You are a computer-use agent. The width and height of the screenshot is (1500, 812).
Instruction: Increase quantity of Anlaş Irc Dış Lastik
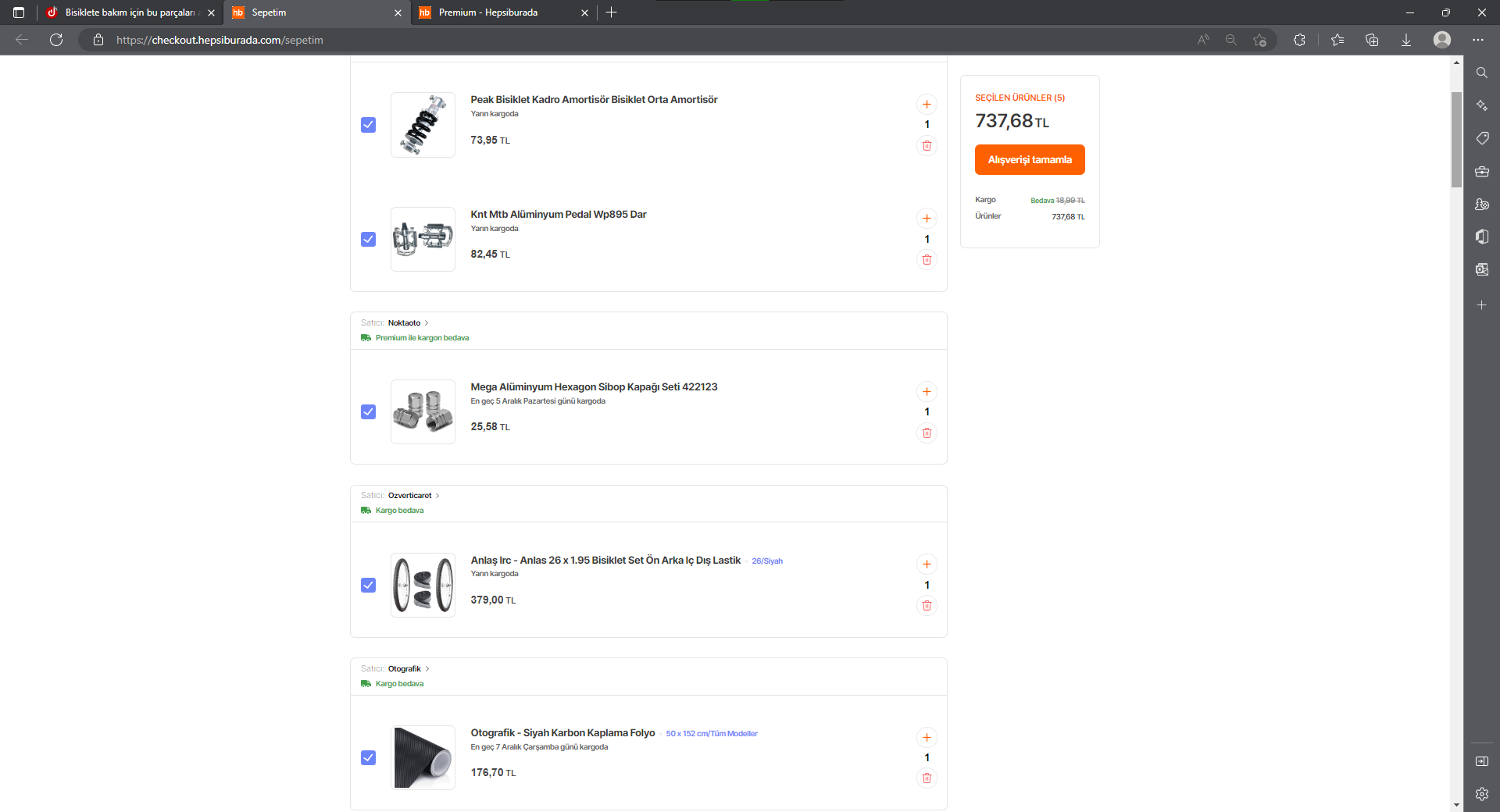tap(927, 564)
